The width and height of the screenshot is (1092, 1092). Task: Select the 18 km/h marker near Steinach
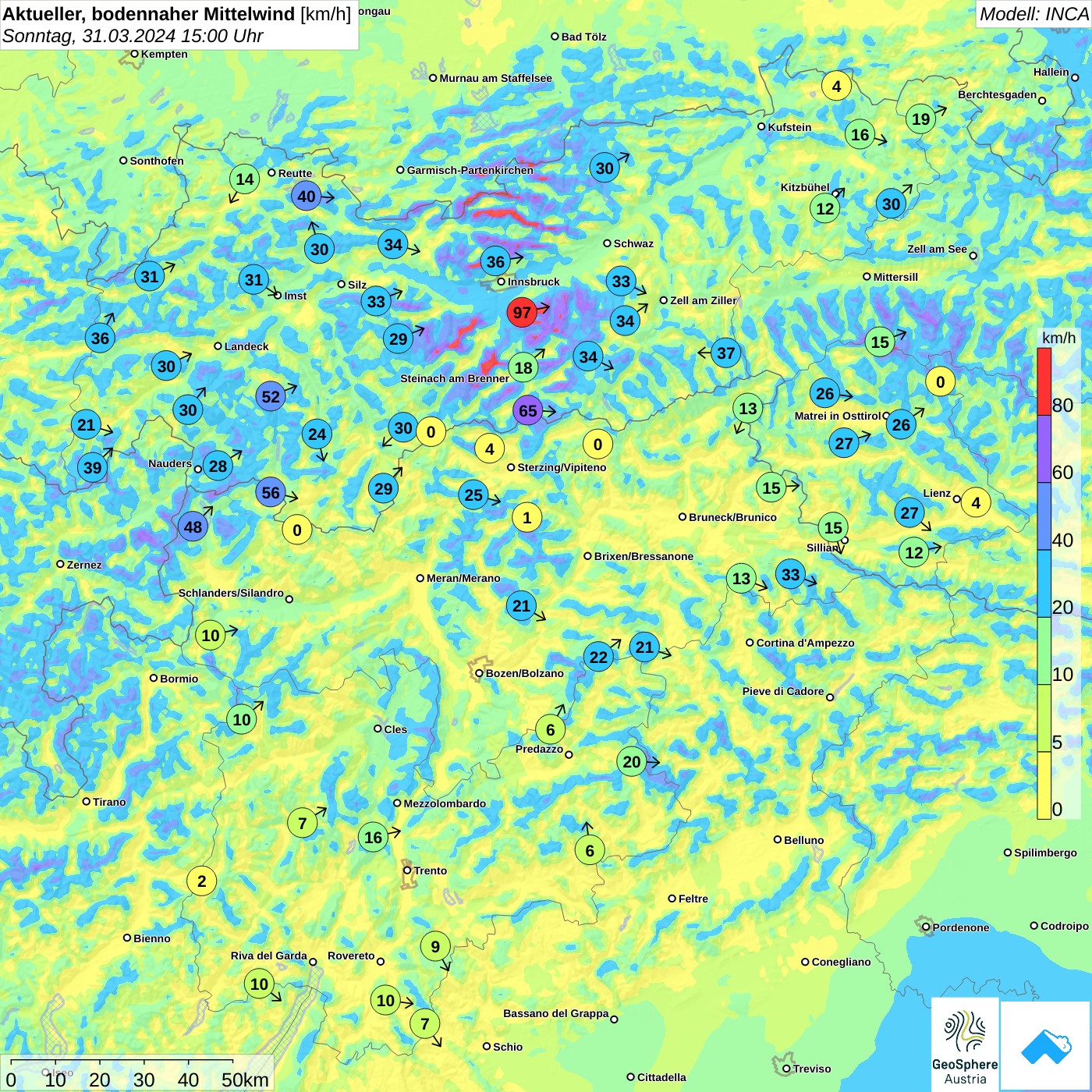523,368
